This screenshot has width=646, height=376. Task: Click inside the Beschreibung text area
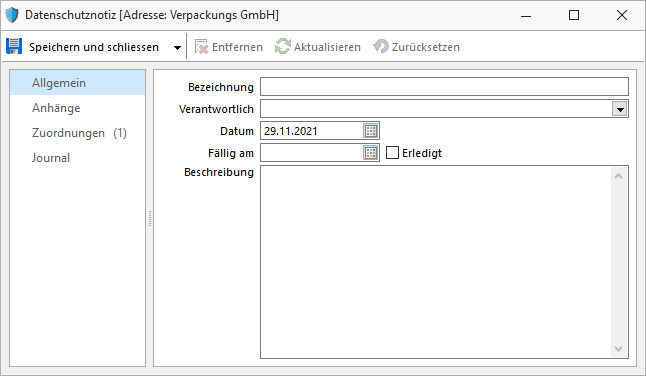click(436, 262)
